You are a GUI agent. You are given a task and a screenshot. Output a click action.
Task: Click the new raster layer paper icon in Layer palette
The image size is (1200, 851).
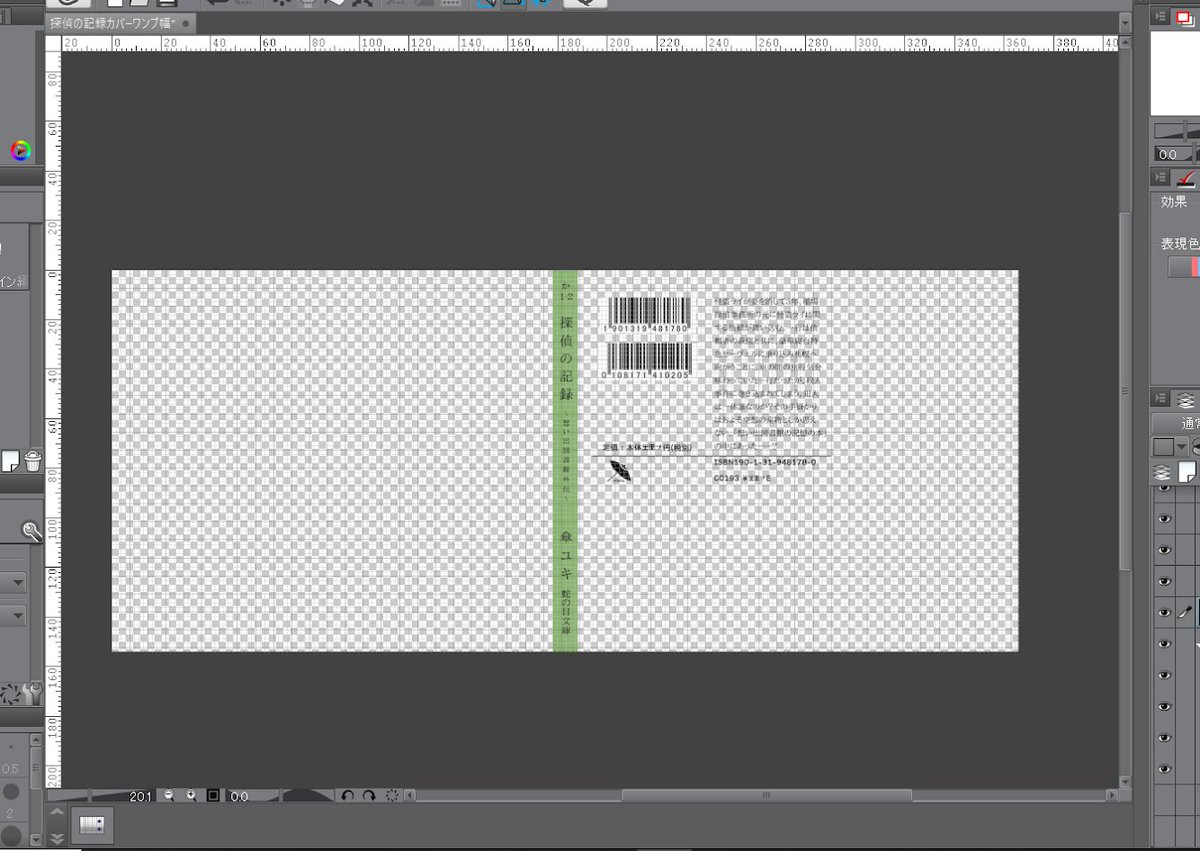tap(1187, 471)
